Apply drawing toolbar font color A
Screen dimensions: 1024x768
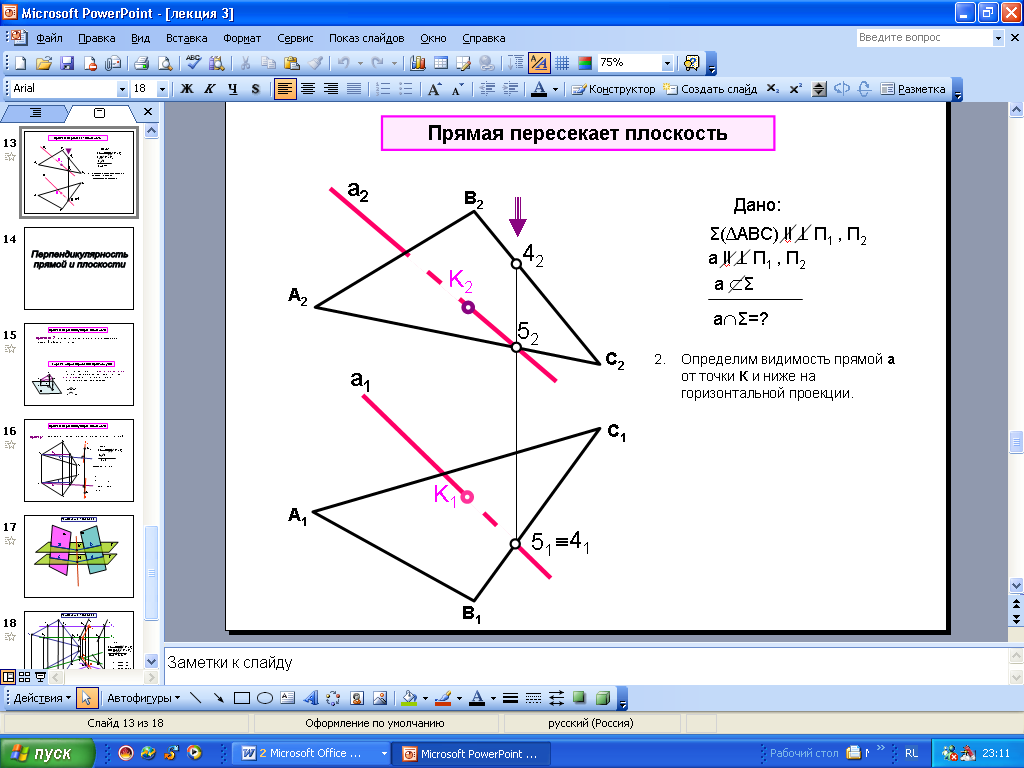point(477,698)
